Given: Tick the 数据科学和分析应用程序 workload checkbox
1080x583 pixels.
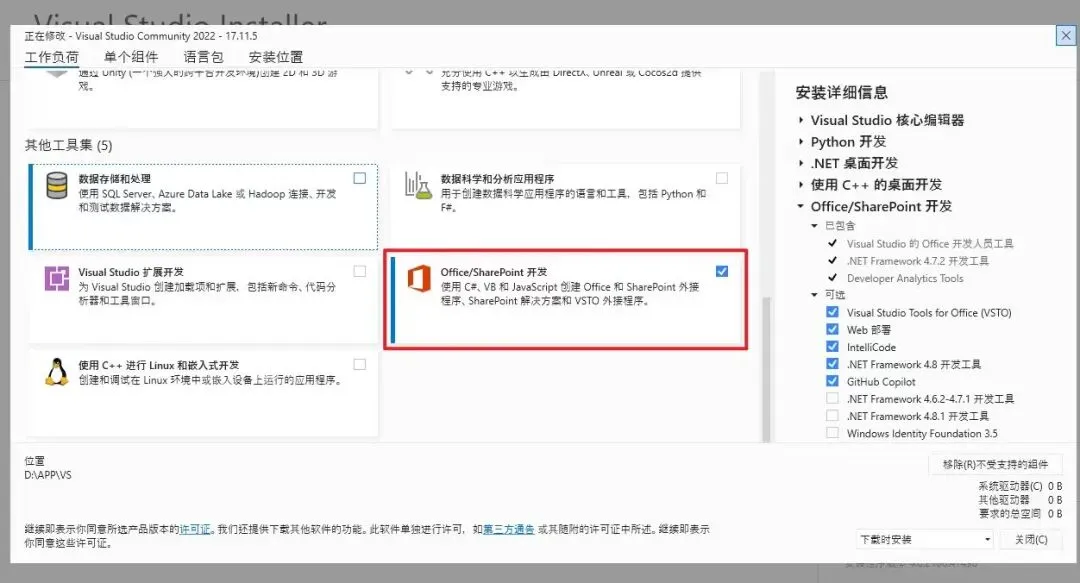Looking at the screenshot, I should click(722, 178).
